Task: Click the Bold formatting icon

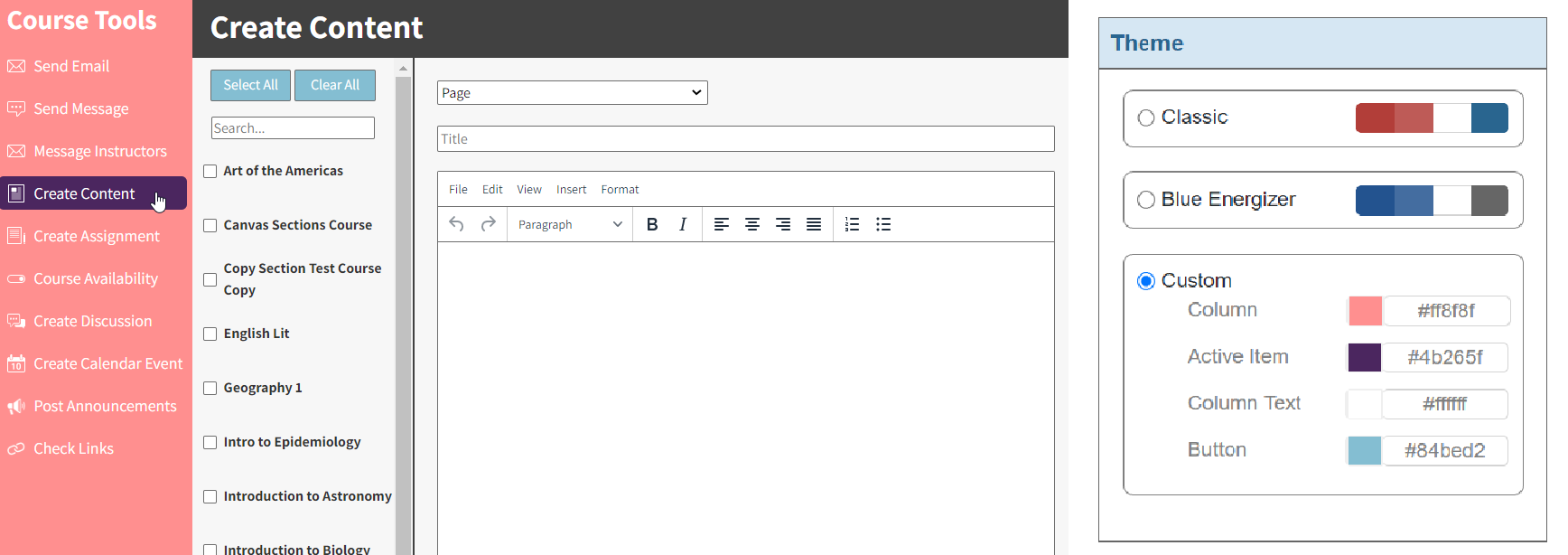Action: click(x=652, y=224)
